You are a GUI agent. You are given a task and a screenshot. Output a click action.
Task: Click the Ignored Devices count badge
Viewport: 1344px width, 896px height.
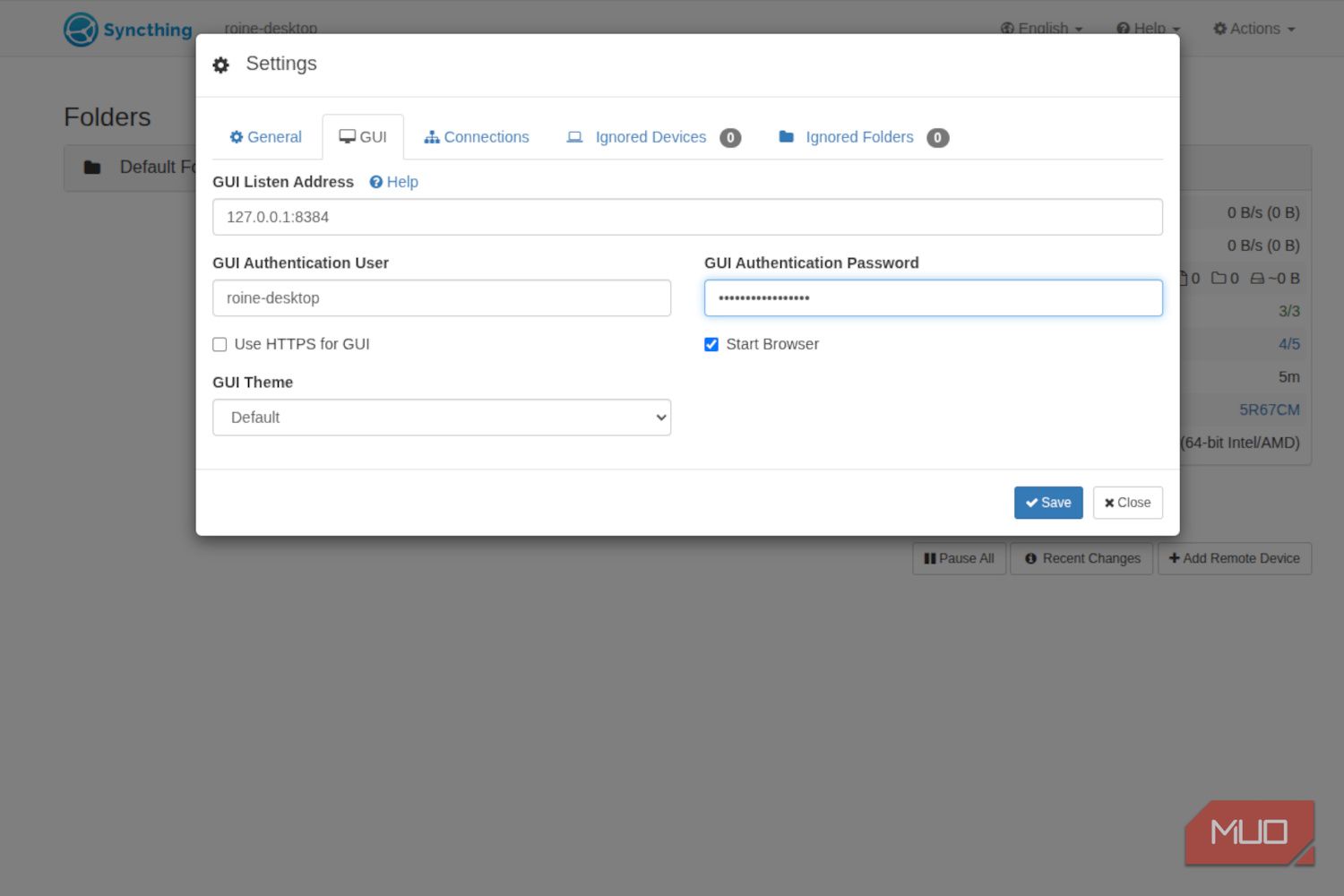730,138
